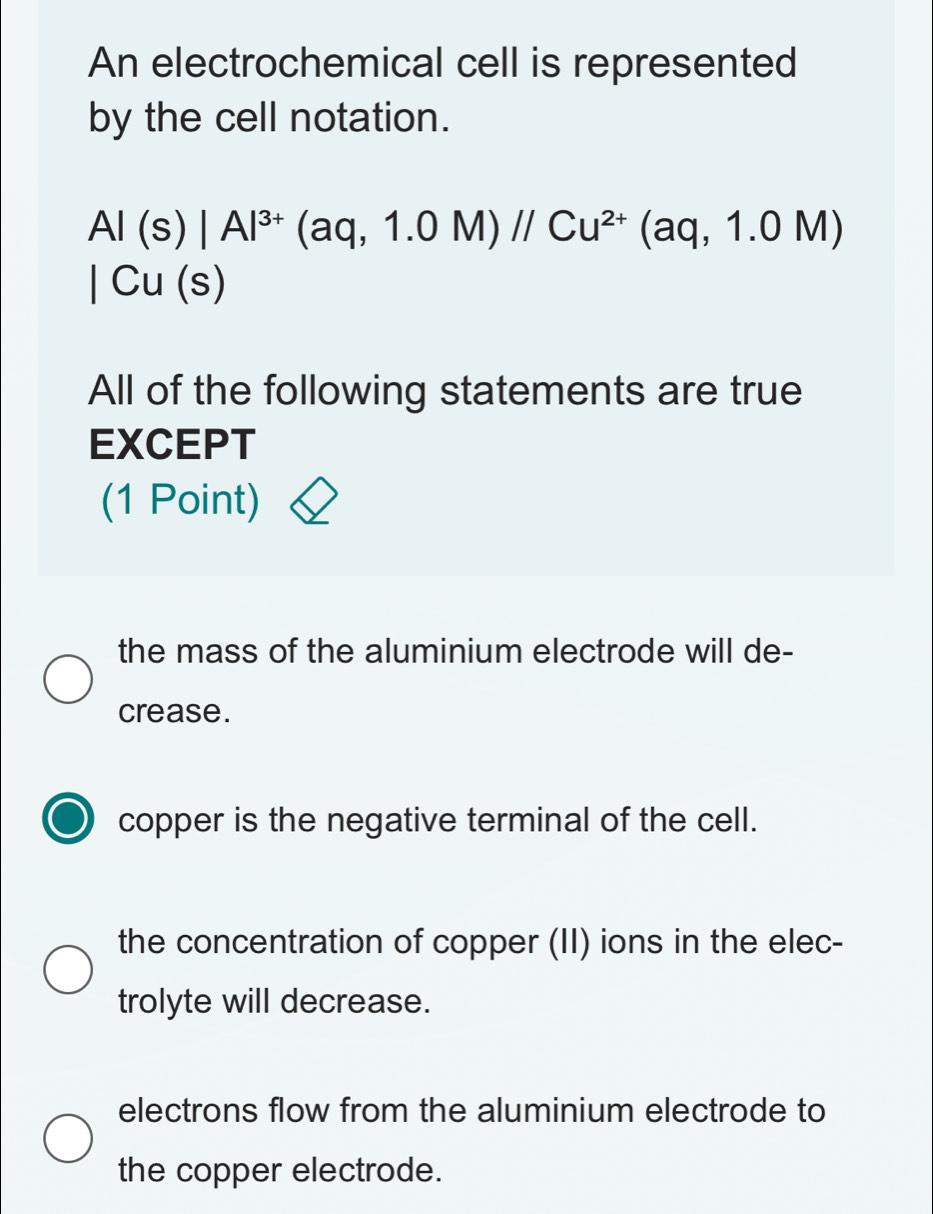The image size is (933, 1214).
Task: Click the third option's radio circle
Action: click(66, 970)
